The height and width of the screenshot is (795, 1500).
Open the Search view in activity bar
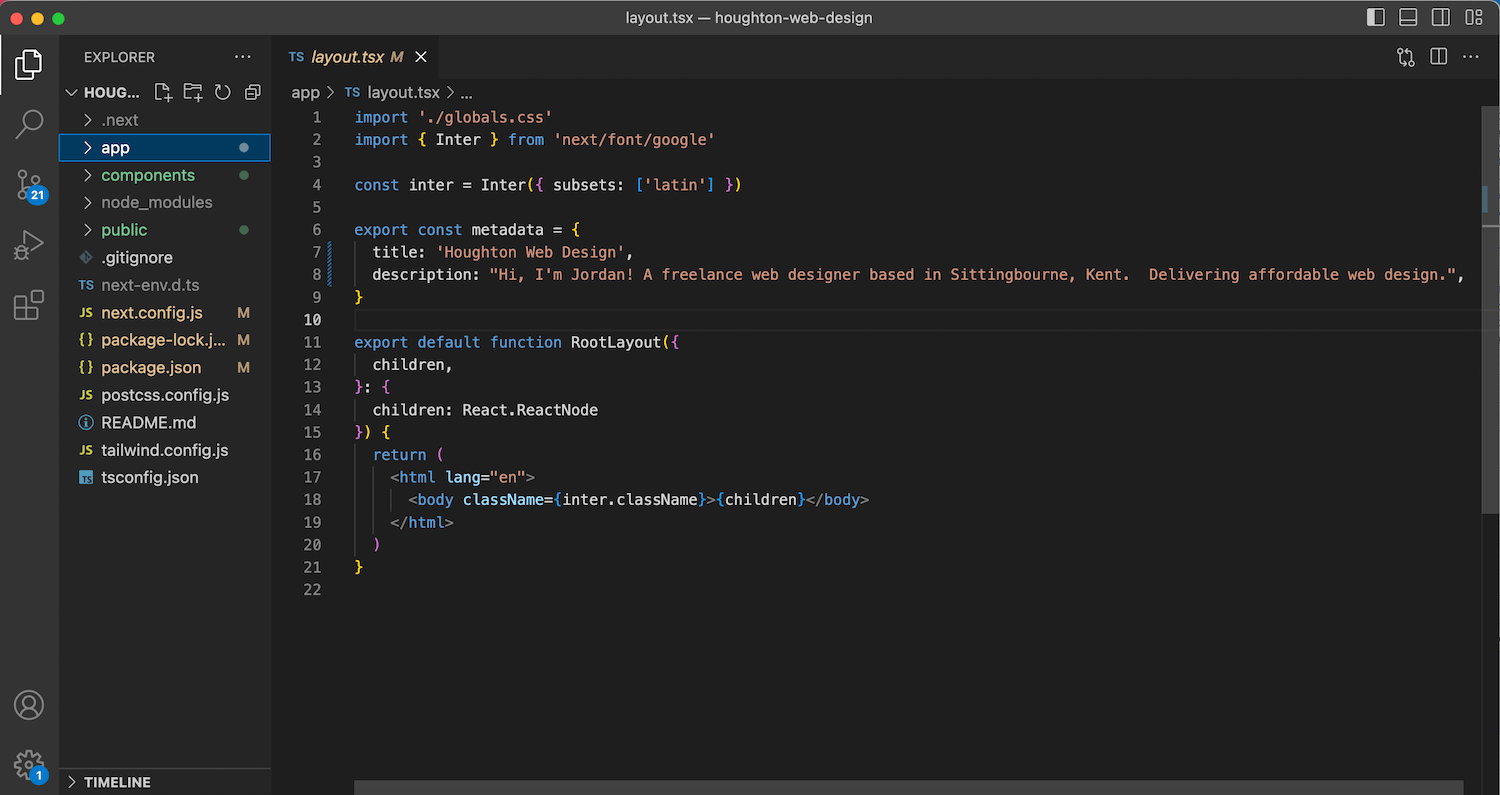[29, 124]
